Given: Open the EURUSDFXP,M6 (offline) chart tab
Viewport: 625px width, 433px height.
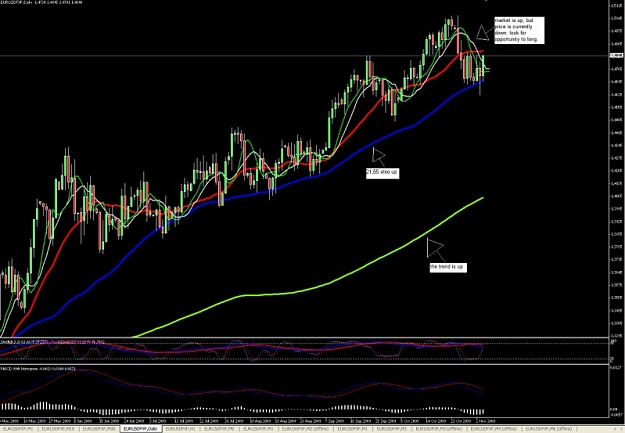Looking at the screenshot, I should [548, 429].
